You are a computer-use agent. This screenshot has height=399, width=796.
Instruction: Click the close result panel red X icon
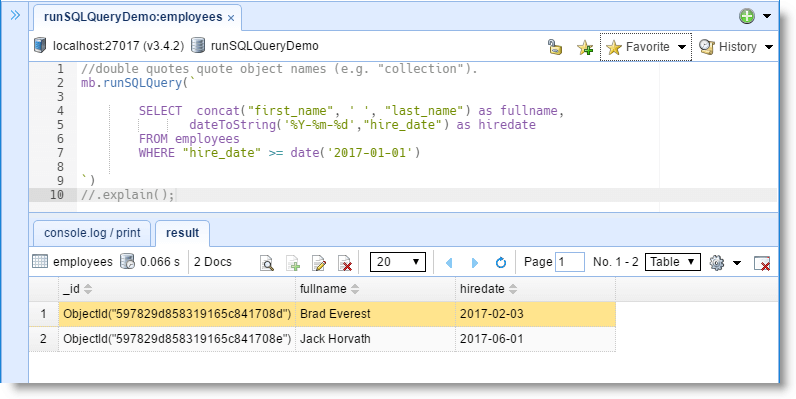[x=761, y=263]
